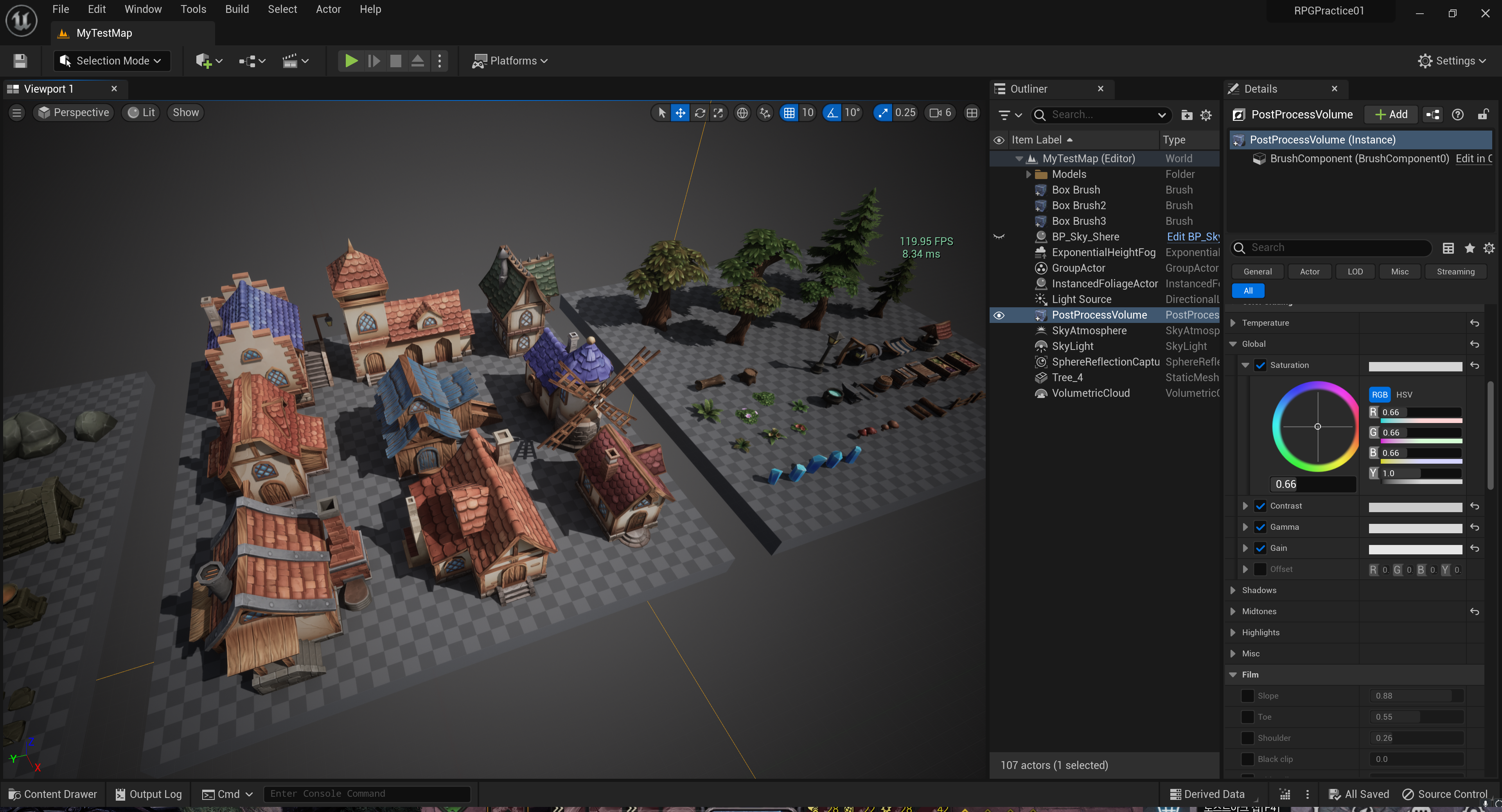Click the Add component button

pos(1391,114)
